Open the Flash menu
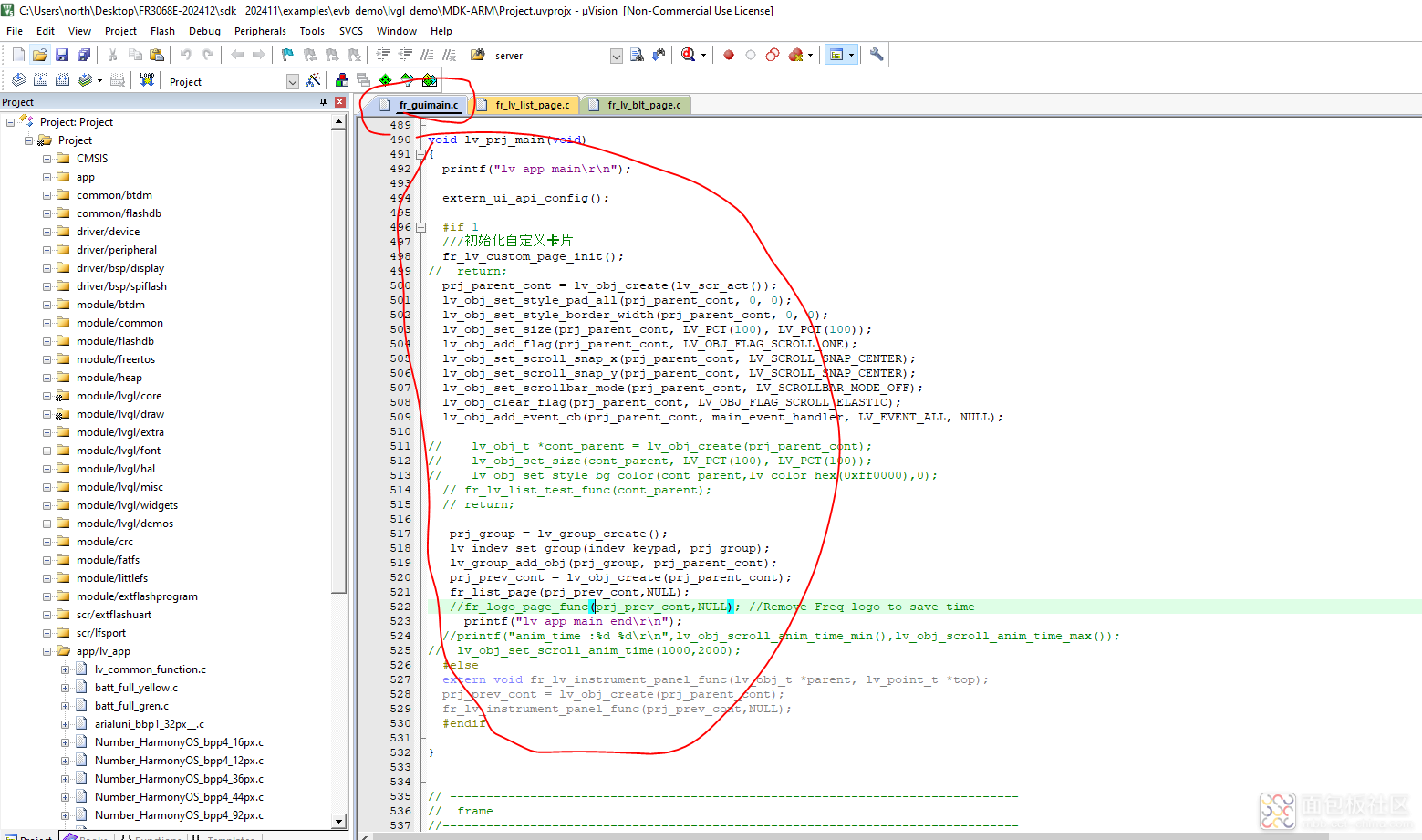 (x=162, y=31)
